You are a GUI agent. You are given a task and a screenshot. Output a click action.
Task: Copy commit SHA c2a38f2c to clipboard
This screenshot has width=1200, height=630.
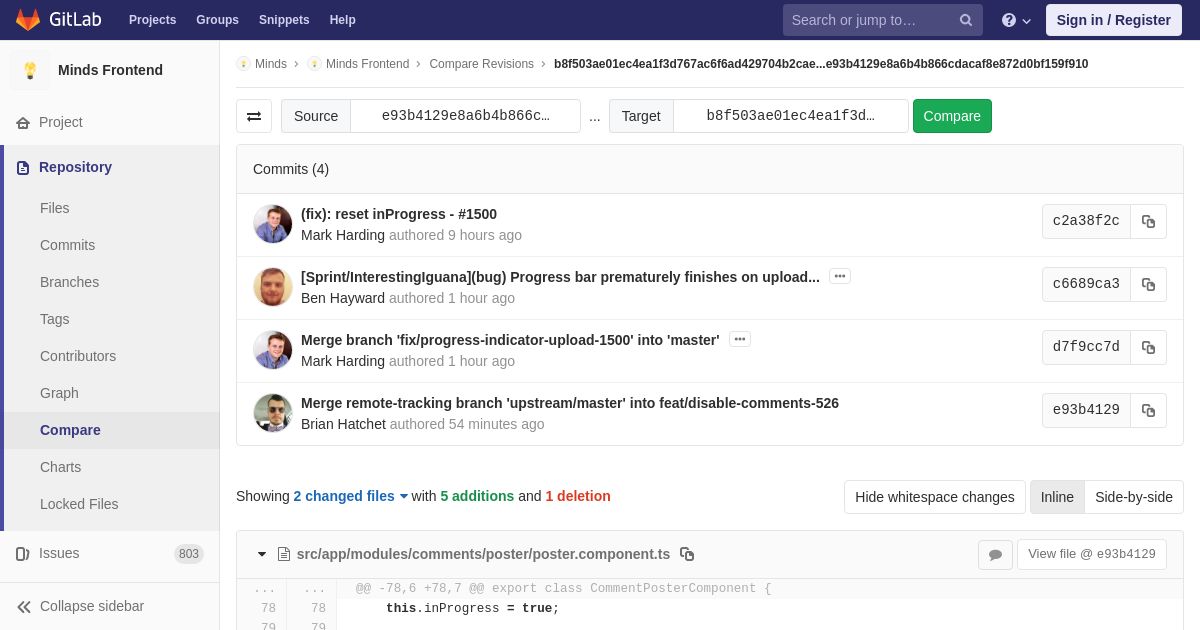[x=1148, y=221]
